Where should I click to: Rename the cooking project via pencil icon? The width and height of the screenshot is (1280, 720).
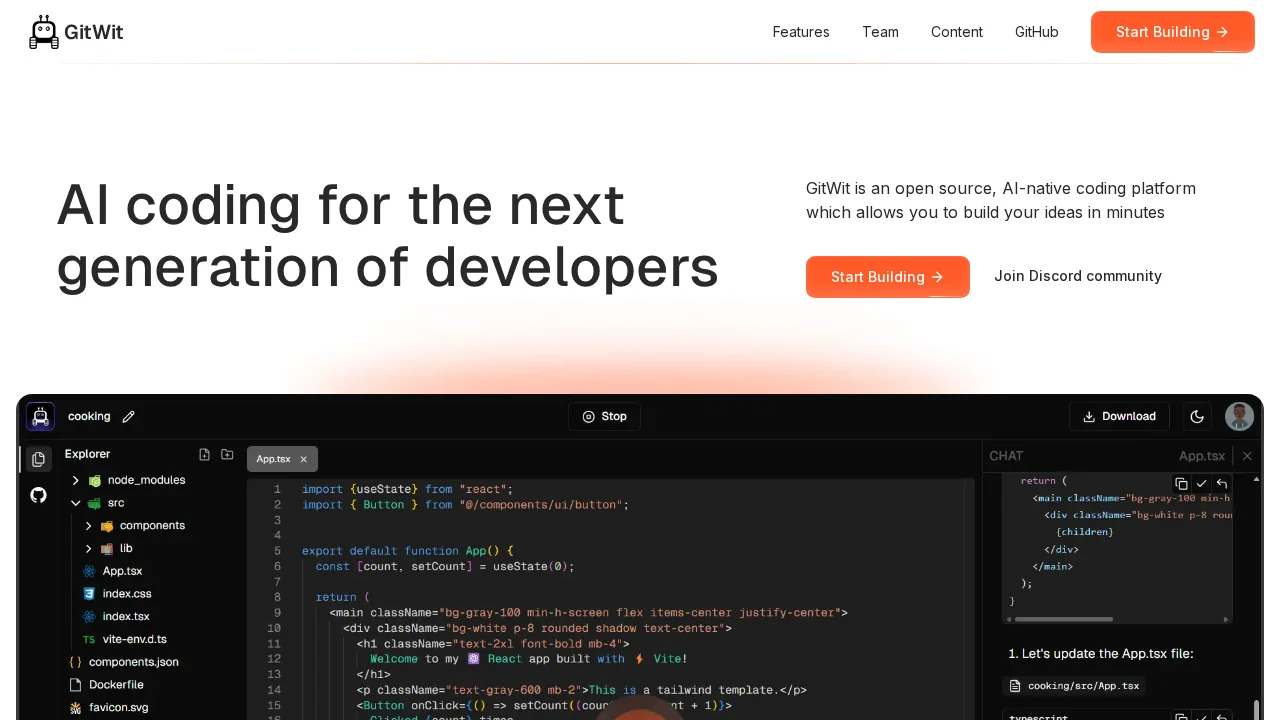(128, 417)
